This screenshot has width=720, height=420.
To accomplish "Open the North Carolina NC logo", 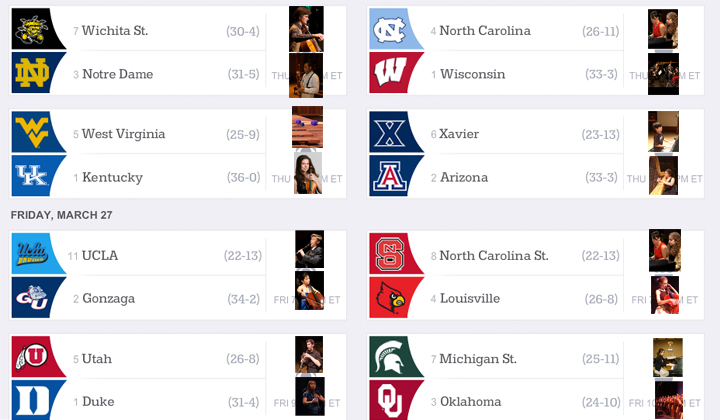I will coord(390,30).
